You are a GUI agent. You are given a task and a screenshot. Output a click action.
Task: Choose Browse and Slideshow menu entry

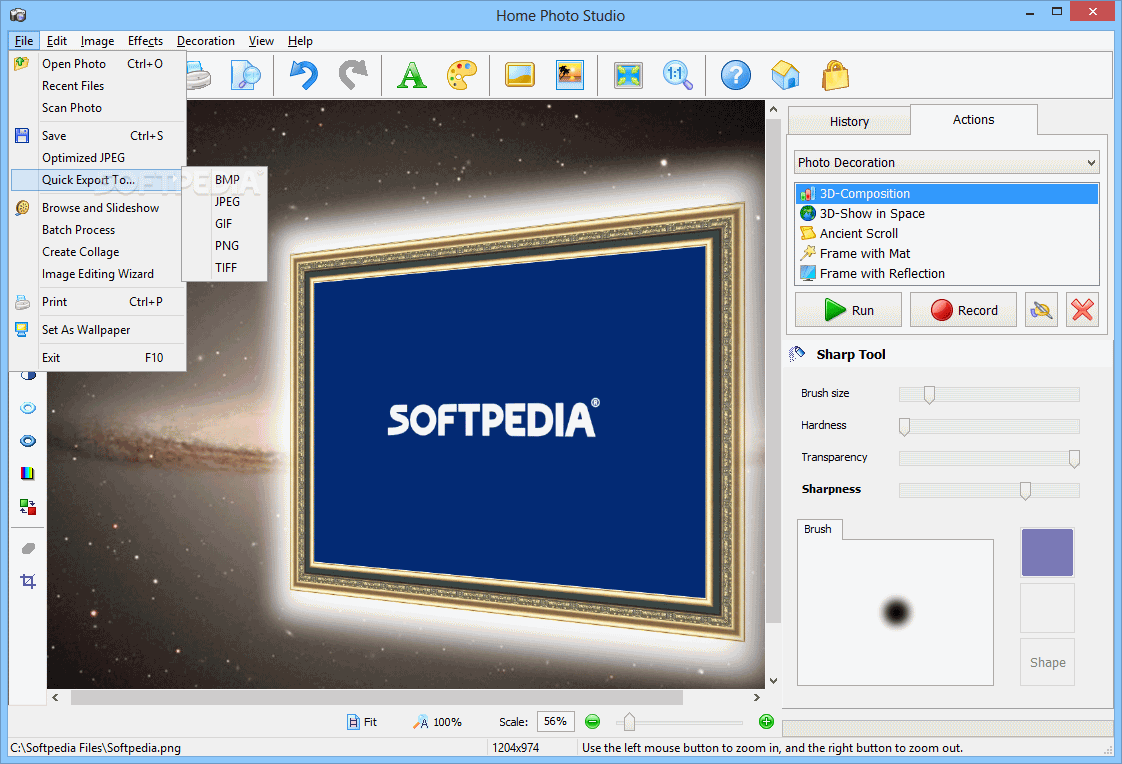click(98, 207)
